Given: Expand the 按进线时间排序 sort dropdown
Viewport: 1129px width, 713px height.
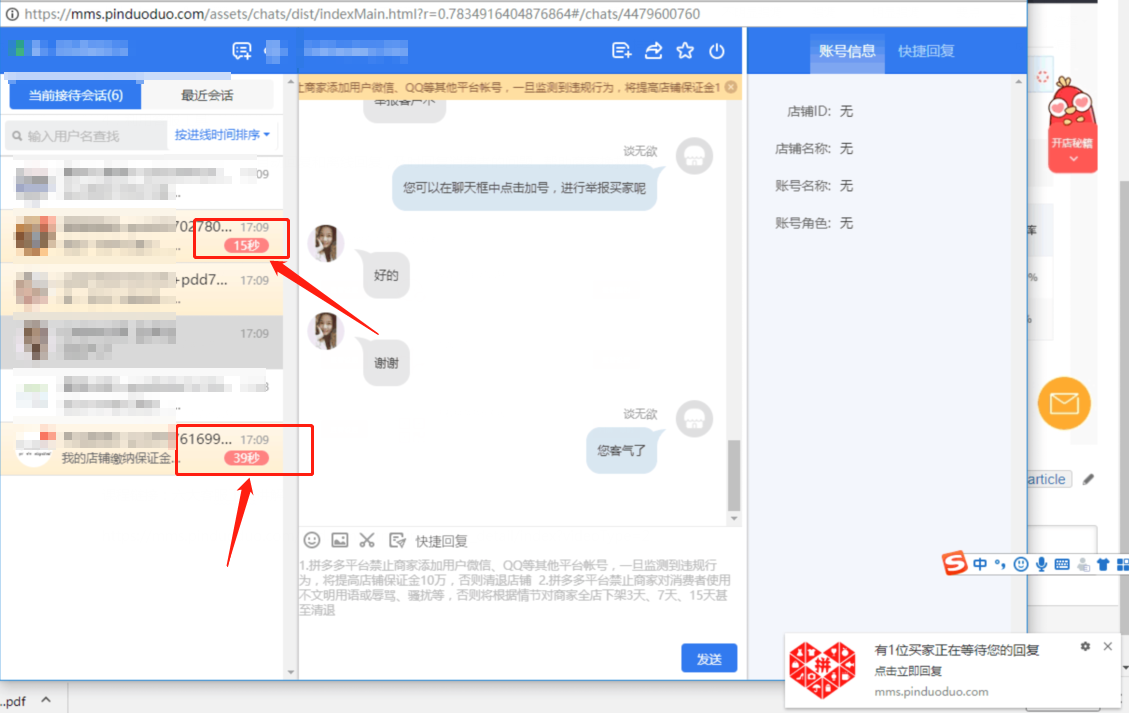Looking at the screenshot, I should 222,134.
